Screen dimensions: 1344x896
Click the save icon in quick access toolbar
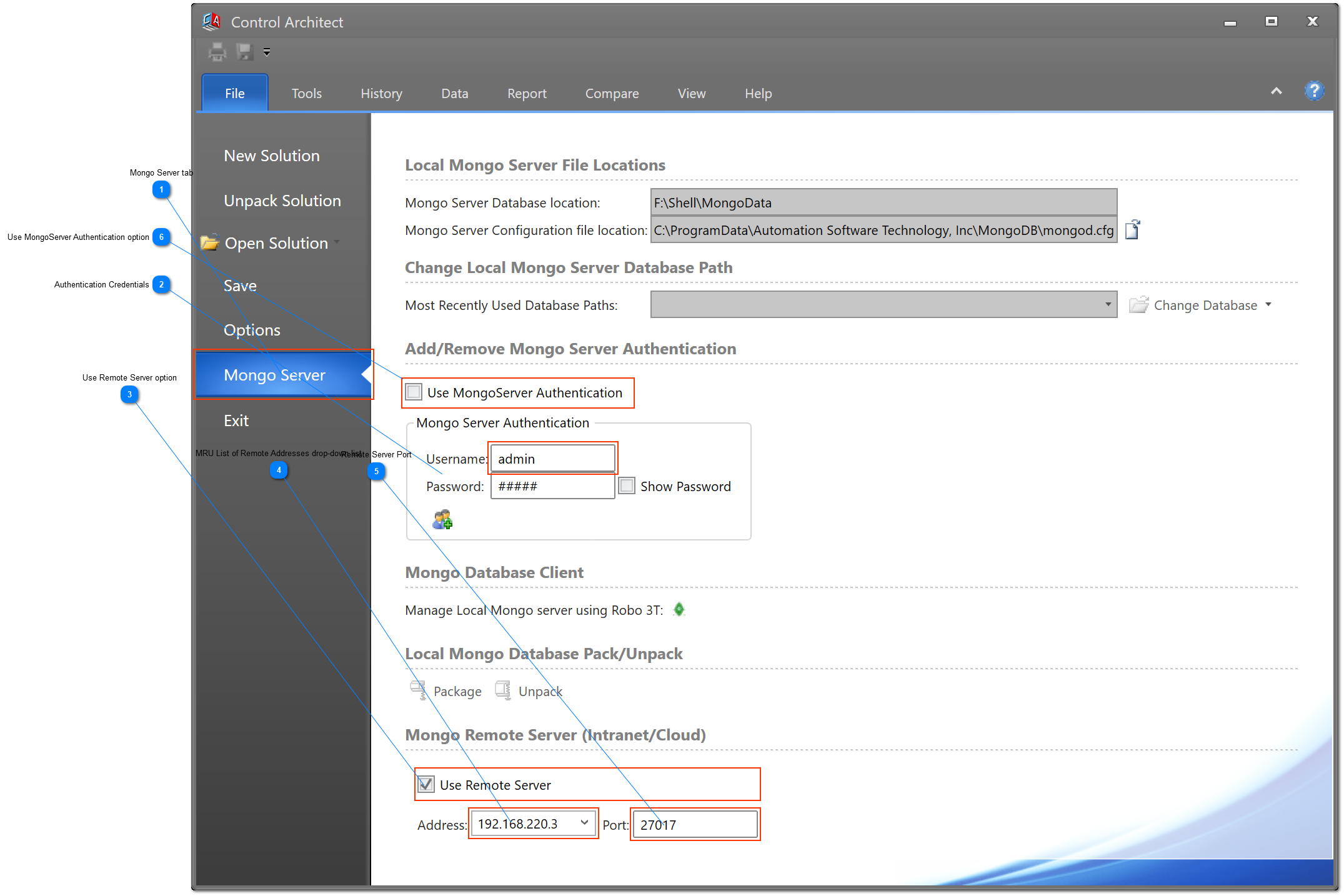click(x=244, y=51)
